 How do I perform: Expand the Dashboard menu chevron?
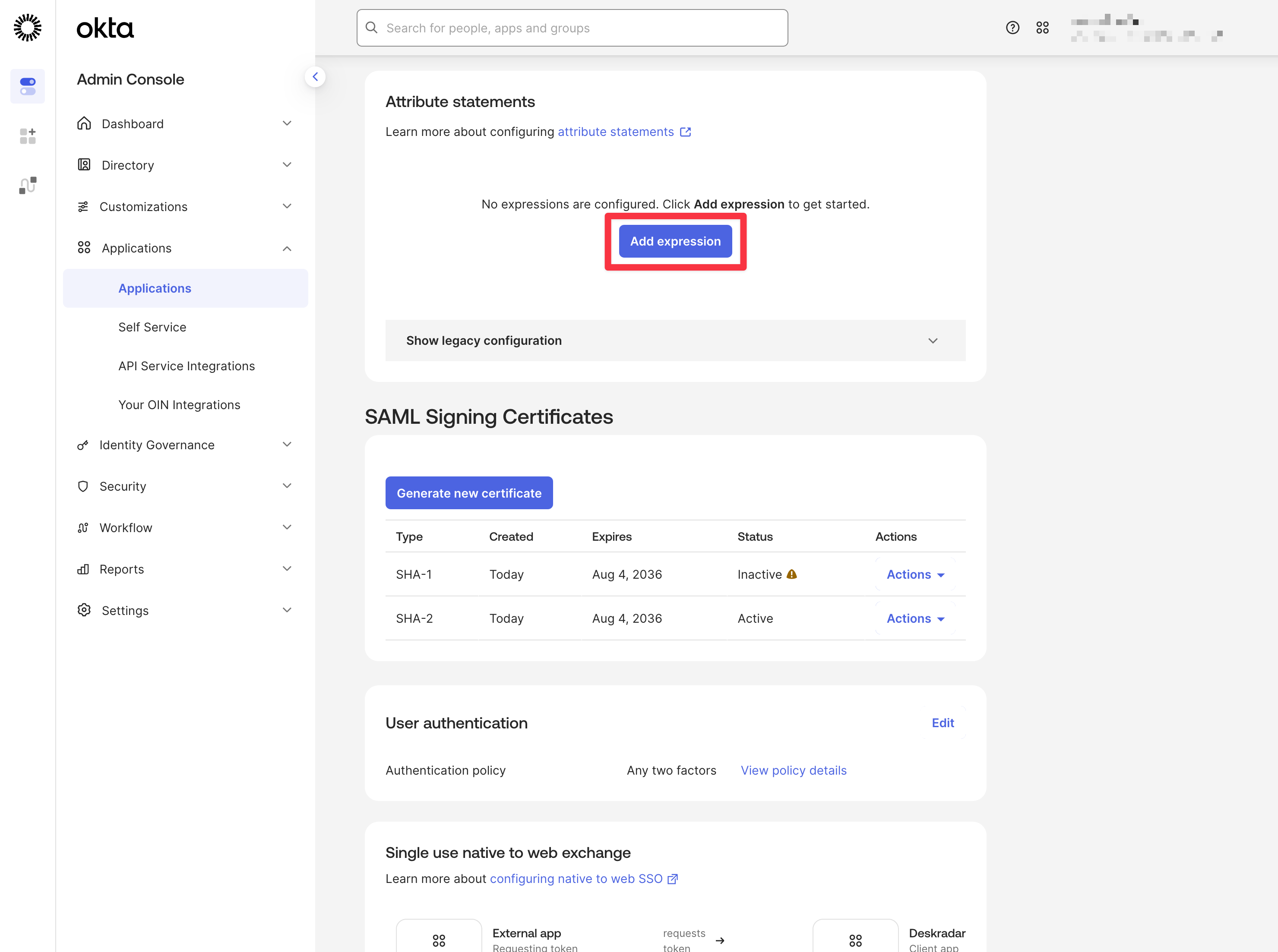pyautogui.click(x=287, y=123)
